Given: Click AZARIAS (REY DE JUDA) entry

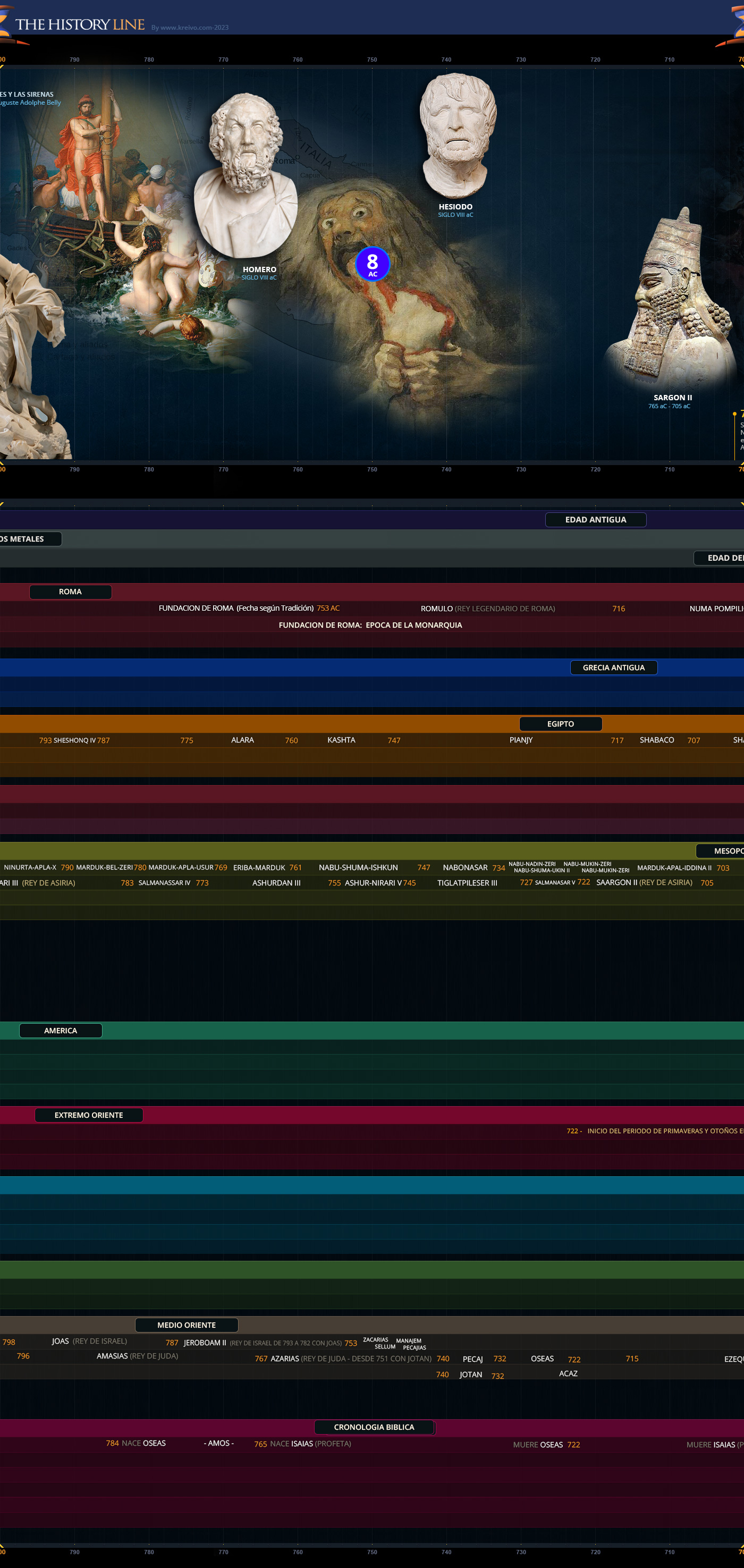Looking at the screenshot, I should tap(351, 1359).
